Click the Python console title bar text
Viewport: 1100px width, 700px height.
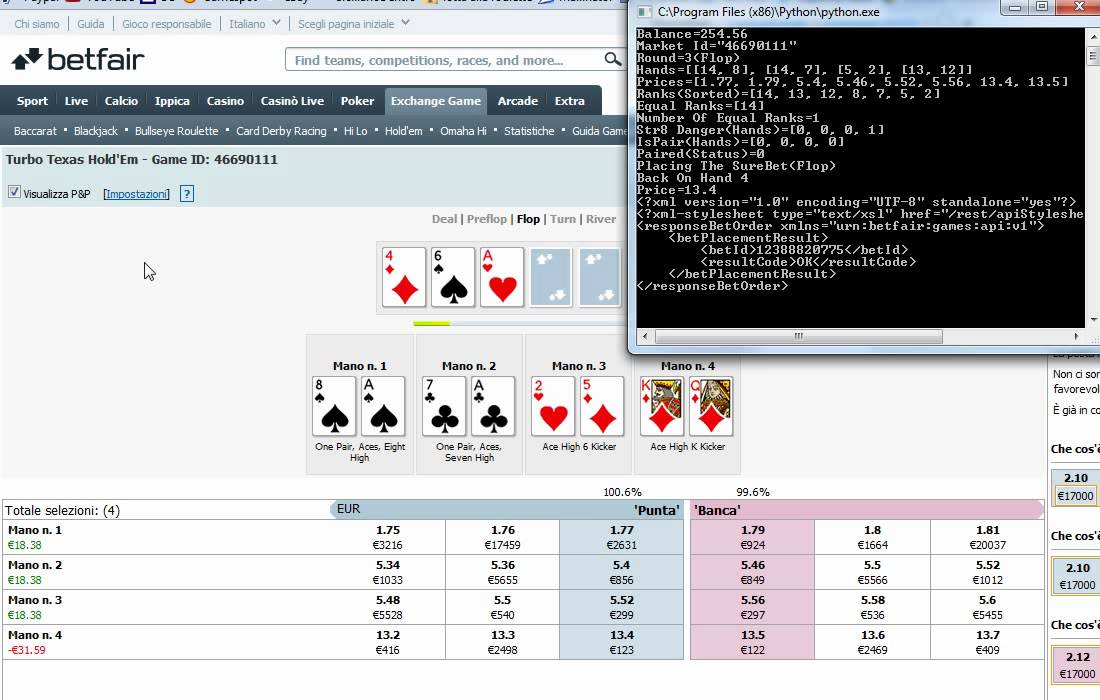point(768,12)
